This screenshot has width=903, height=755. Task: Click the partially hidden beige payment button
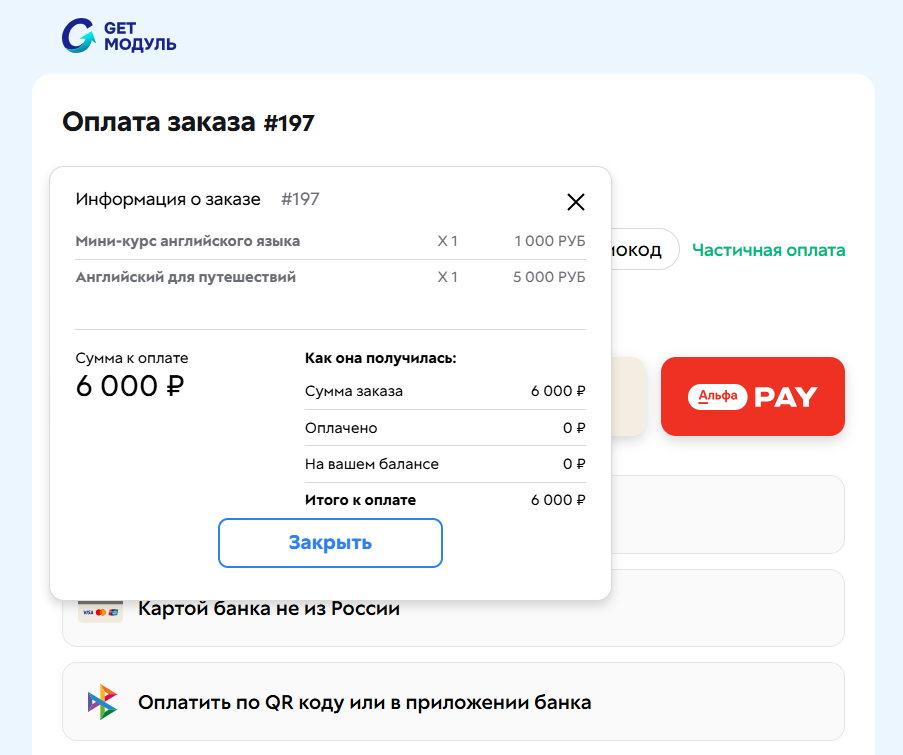tap(628, 396)
